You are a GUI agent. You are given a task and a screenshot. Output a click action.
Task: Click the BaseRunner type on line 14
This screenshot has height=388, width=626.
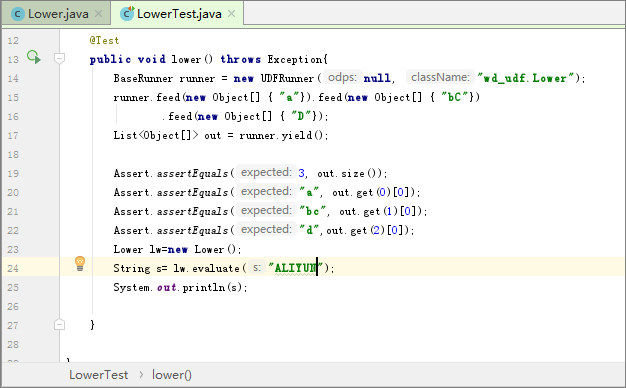point(143,78)
